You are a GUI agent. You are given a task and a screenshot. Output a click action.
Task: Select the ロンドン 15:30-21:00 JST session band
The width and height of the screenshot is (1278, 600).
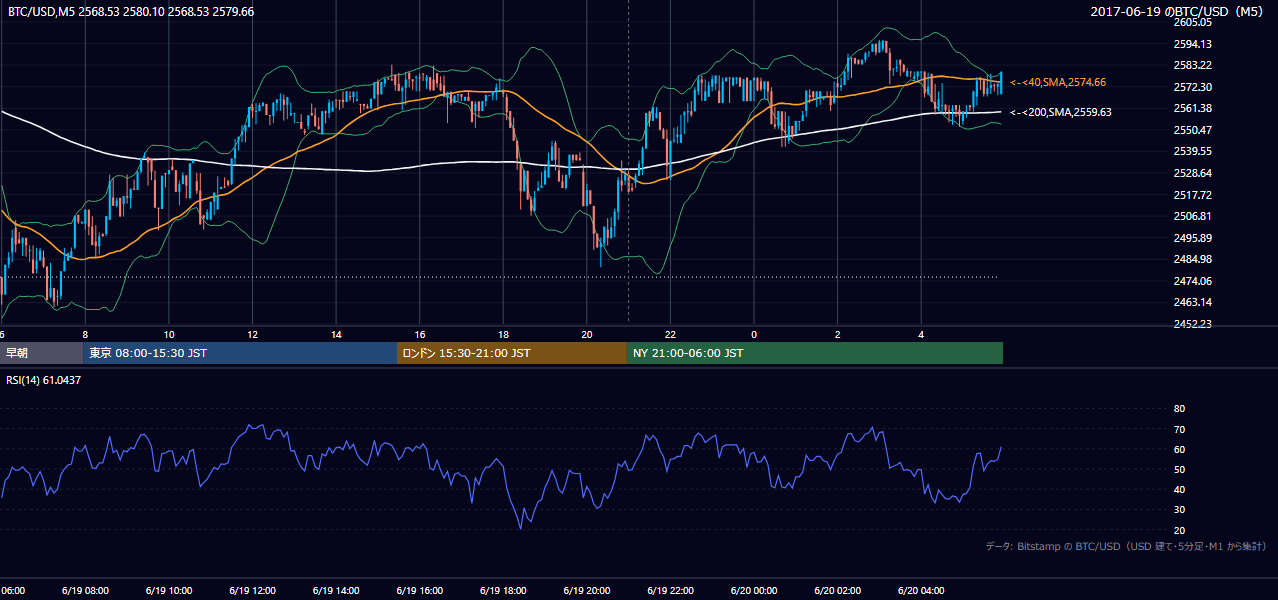[512, 353]
